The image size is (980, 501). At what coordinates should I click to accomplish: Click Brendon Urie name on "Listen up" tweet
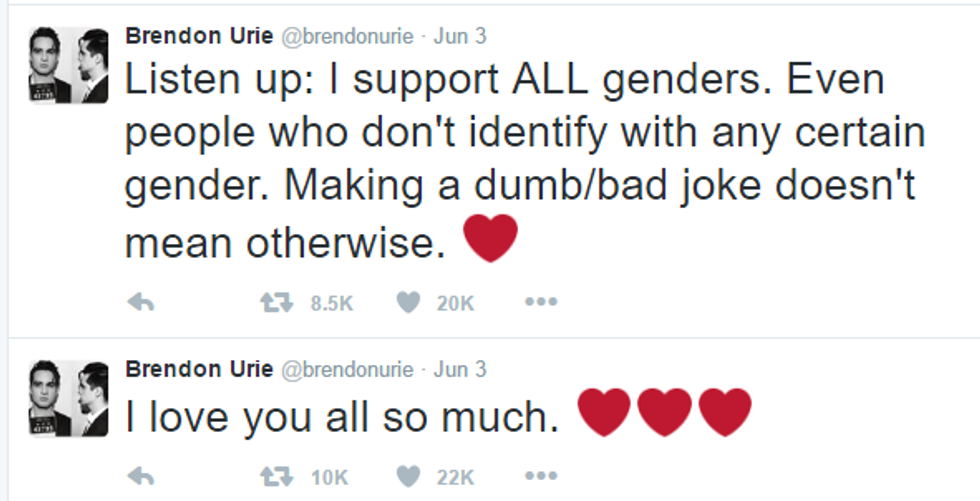(x=198, y=37)
